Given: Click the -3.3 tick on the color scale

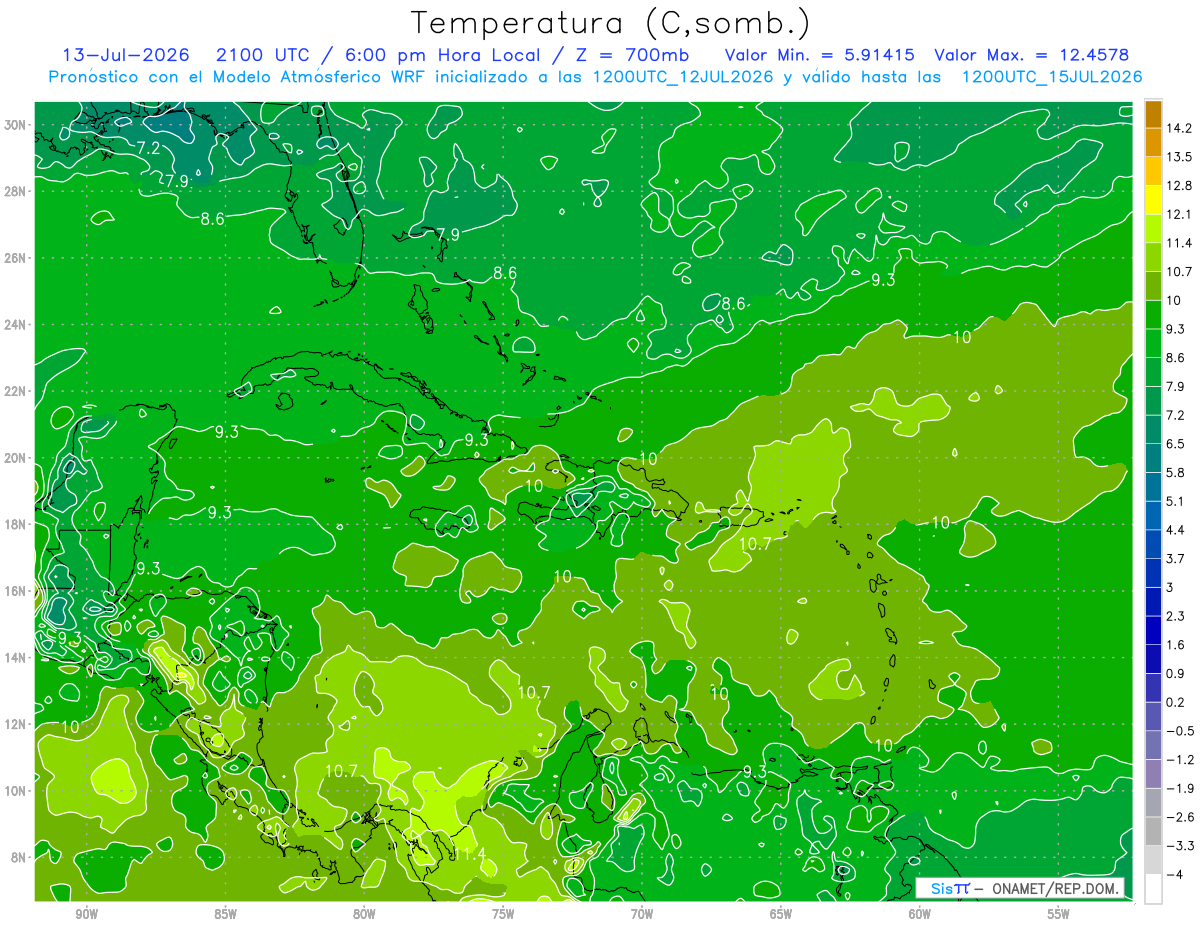Looking at the screenshot, I should tap(1180, 846).
